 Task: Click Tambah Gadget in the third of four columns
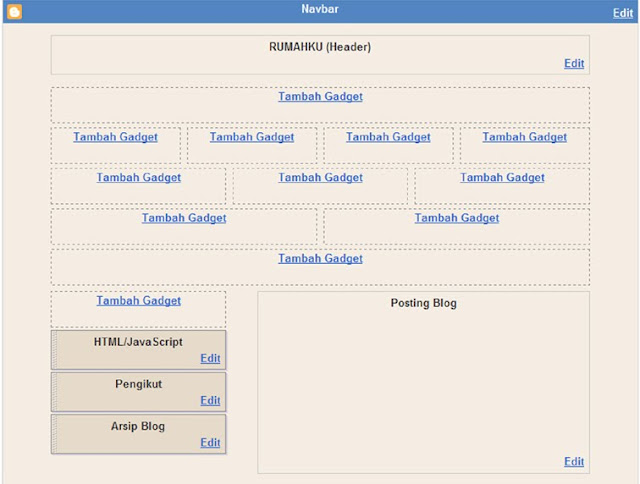pos(388,137)
